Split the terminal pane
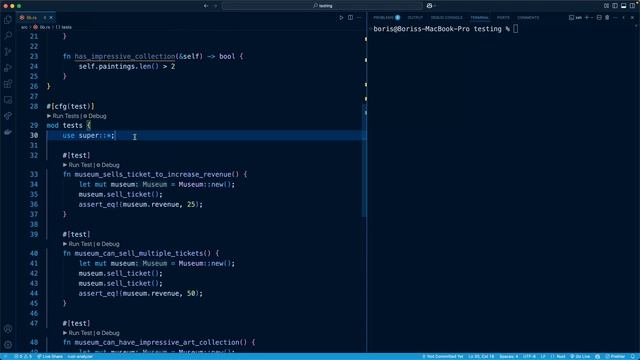640x360 pixels. click(599, 18)
